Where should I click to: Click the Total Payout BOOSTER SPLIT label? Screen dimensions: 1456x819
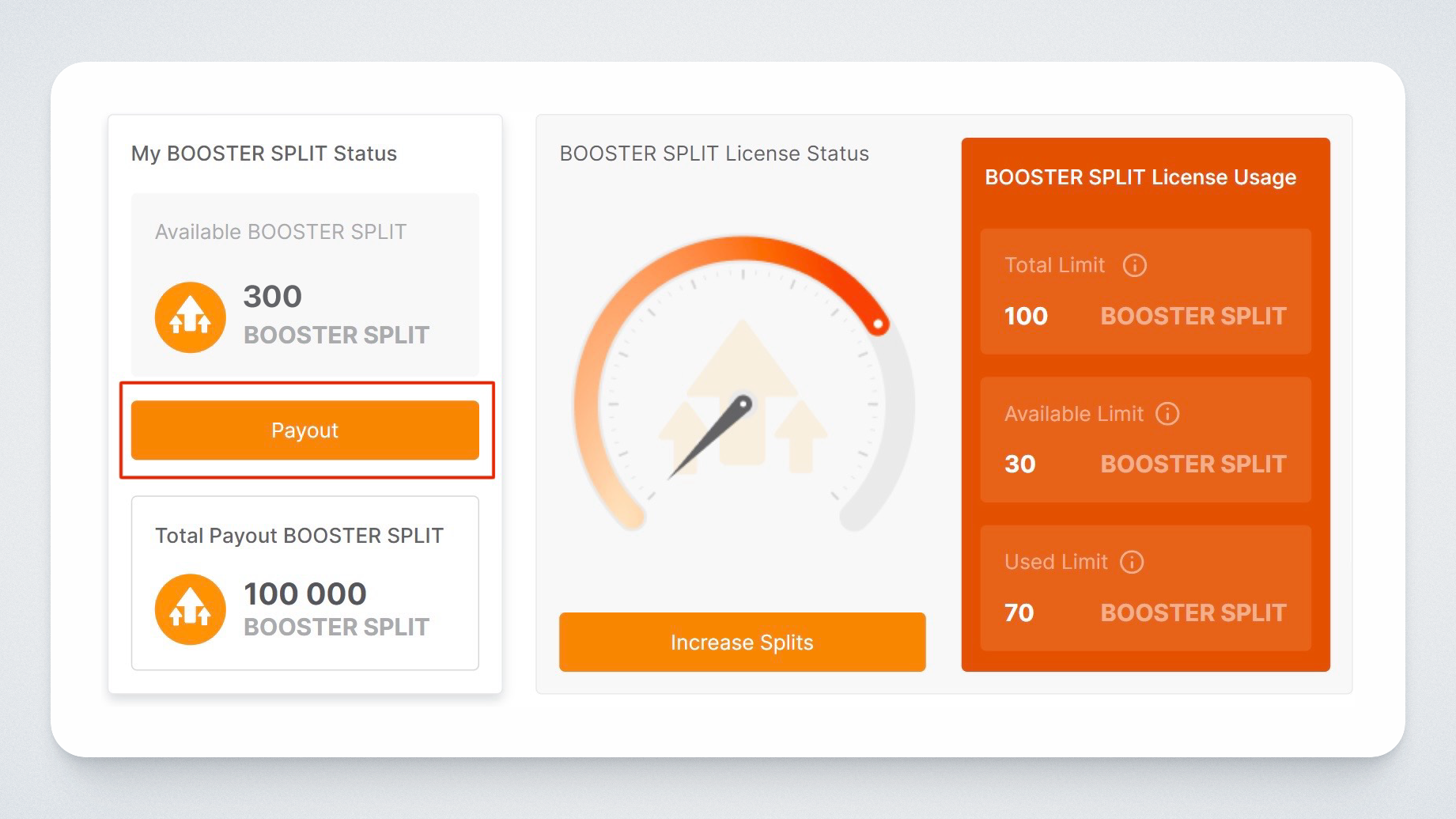pyautogui.click(x=298, y=536)
